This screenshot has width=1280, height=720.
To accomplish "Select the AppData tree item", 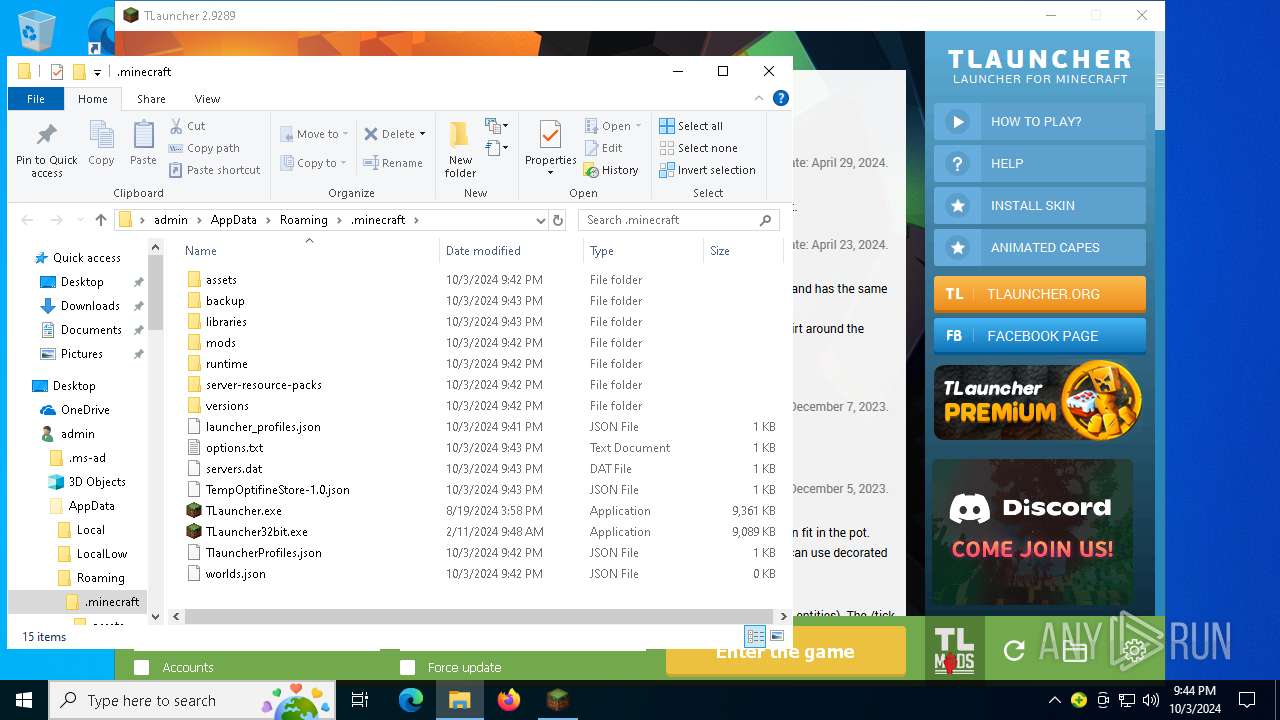I will (92, 506).
